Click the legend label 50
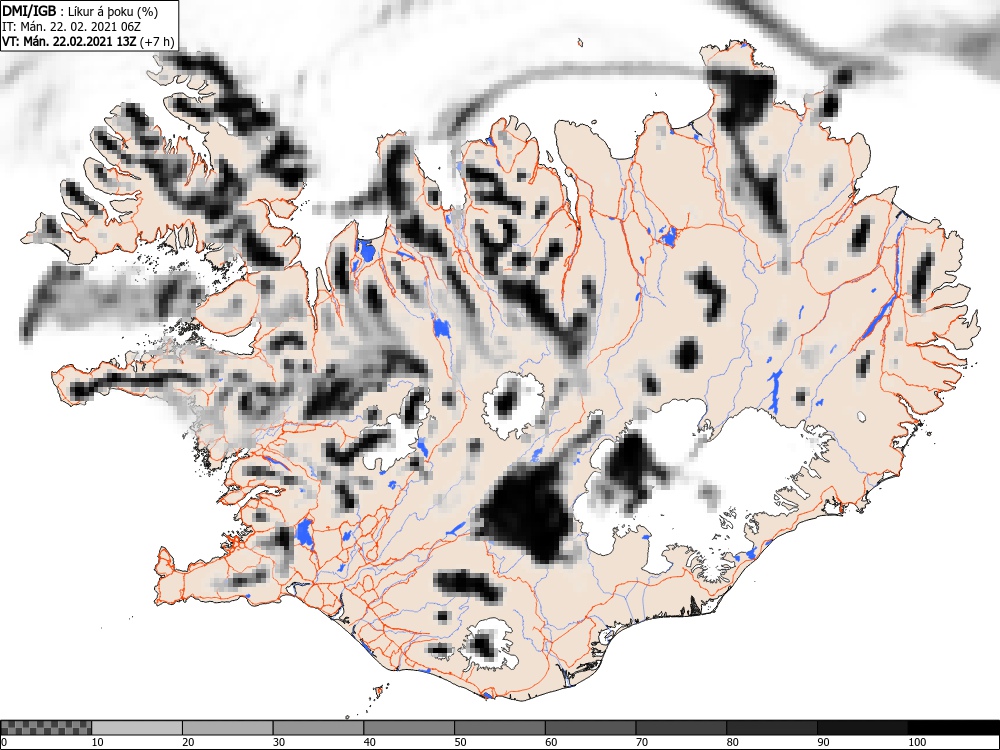The height and width of the screenshot is (750, 1000). [460, 742]
